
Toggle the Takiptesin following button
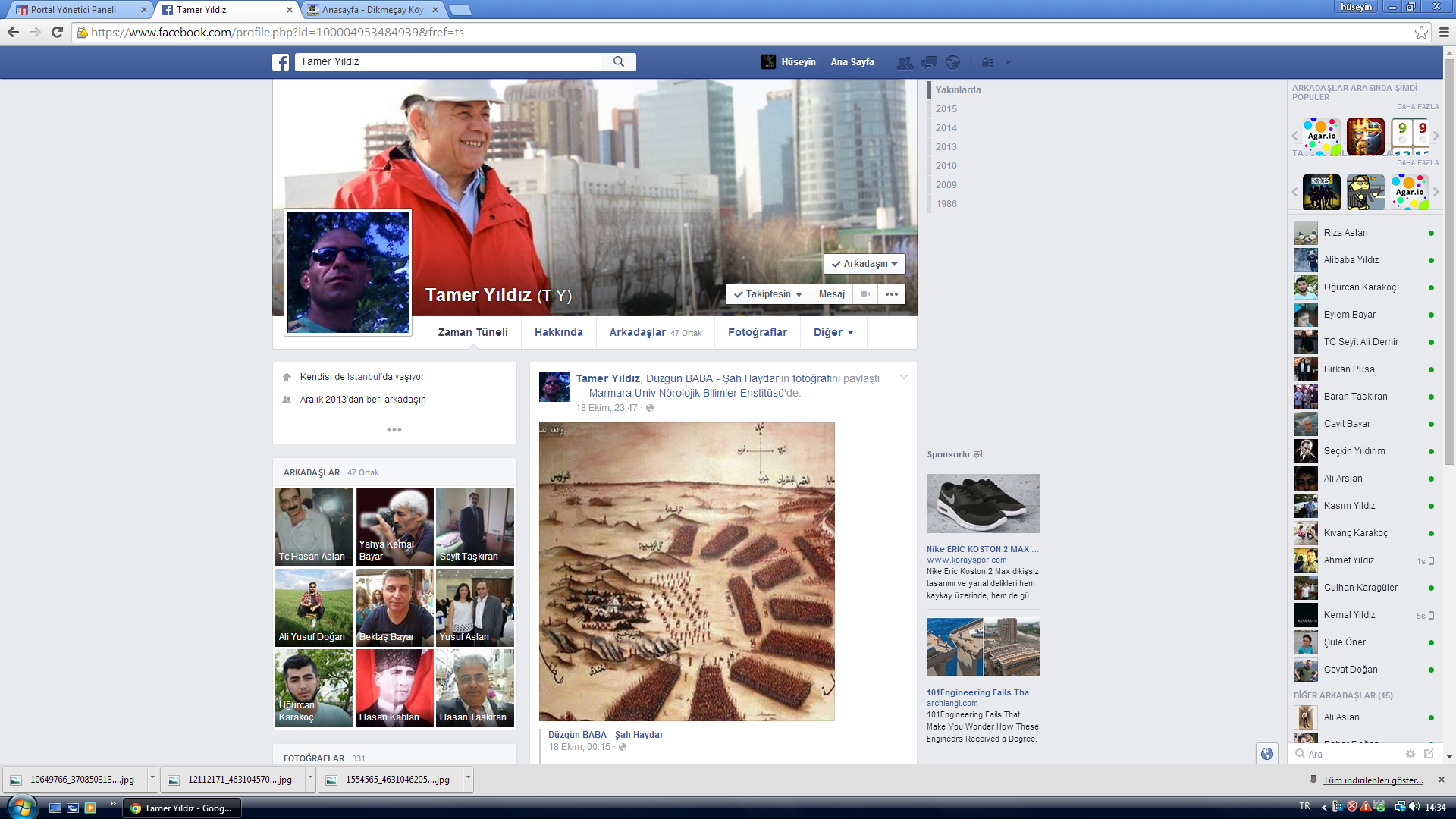[x=768, y=294]
